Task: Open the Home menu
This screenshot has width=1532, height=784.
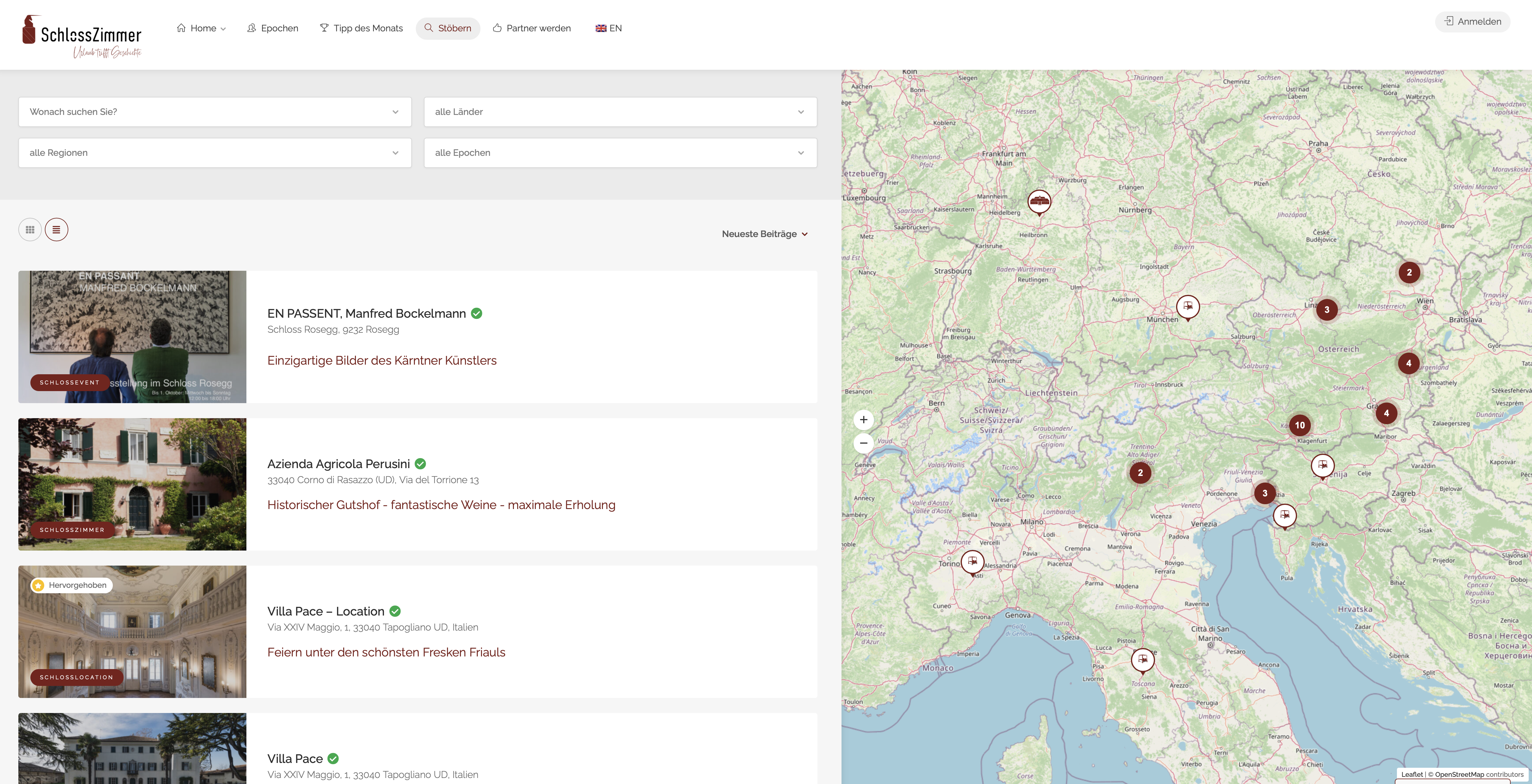Action: pos(201,28)
